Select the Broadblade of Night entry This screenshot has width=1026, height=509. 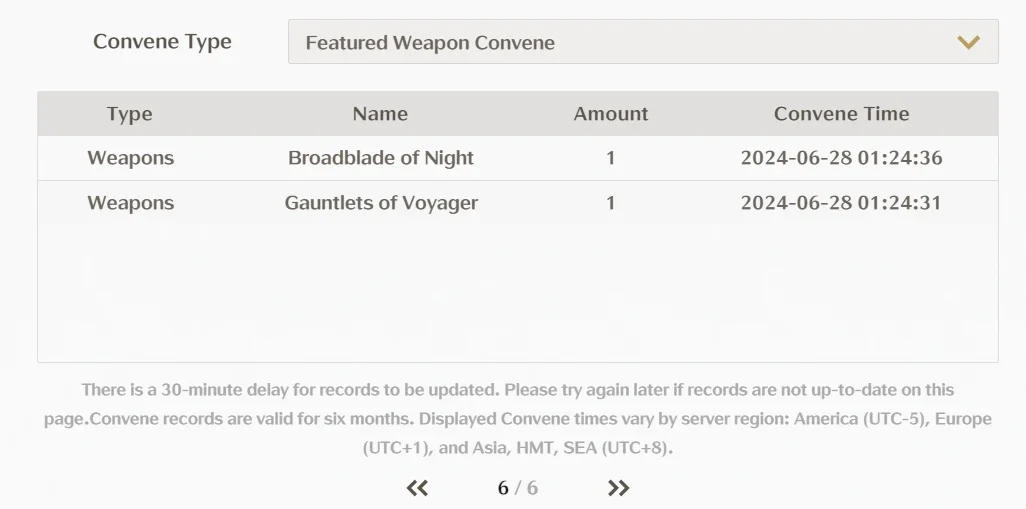(381, 158)
